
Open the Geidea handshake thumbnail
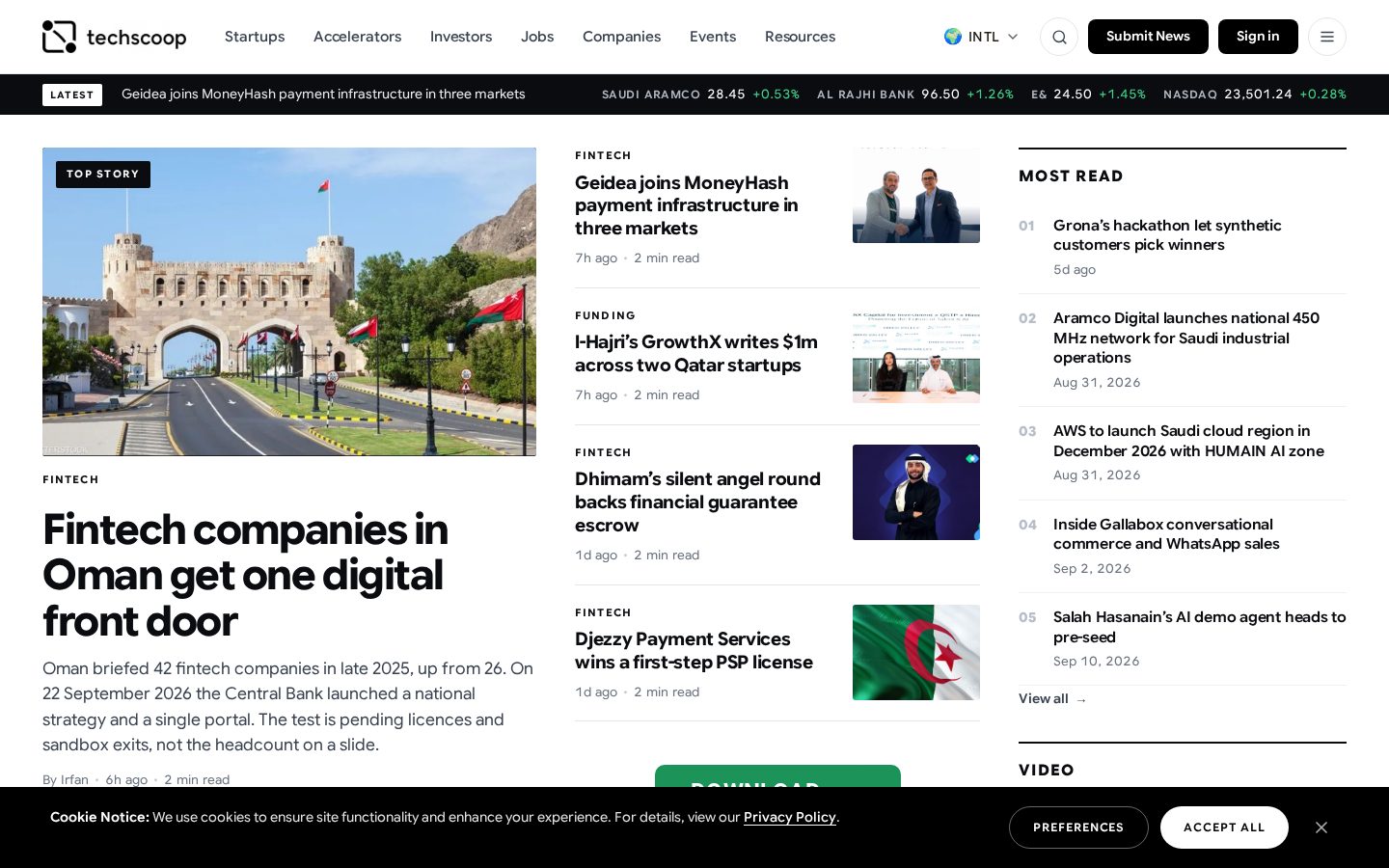(x=916, y=195)
